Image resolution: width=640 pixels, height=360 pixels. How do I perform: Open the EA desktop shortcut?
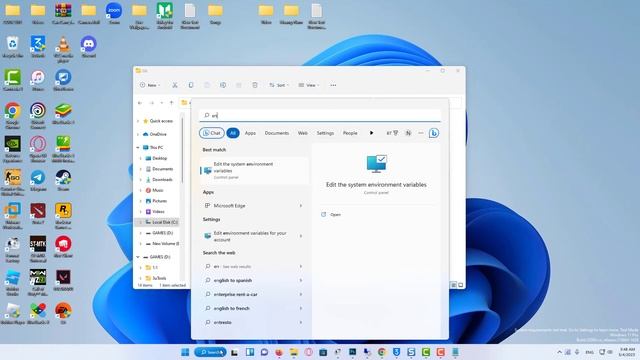pos(63,314)
